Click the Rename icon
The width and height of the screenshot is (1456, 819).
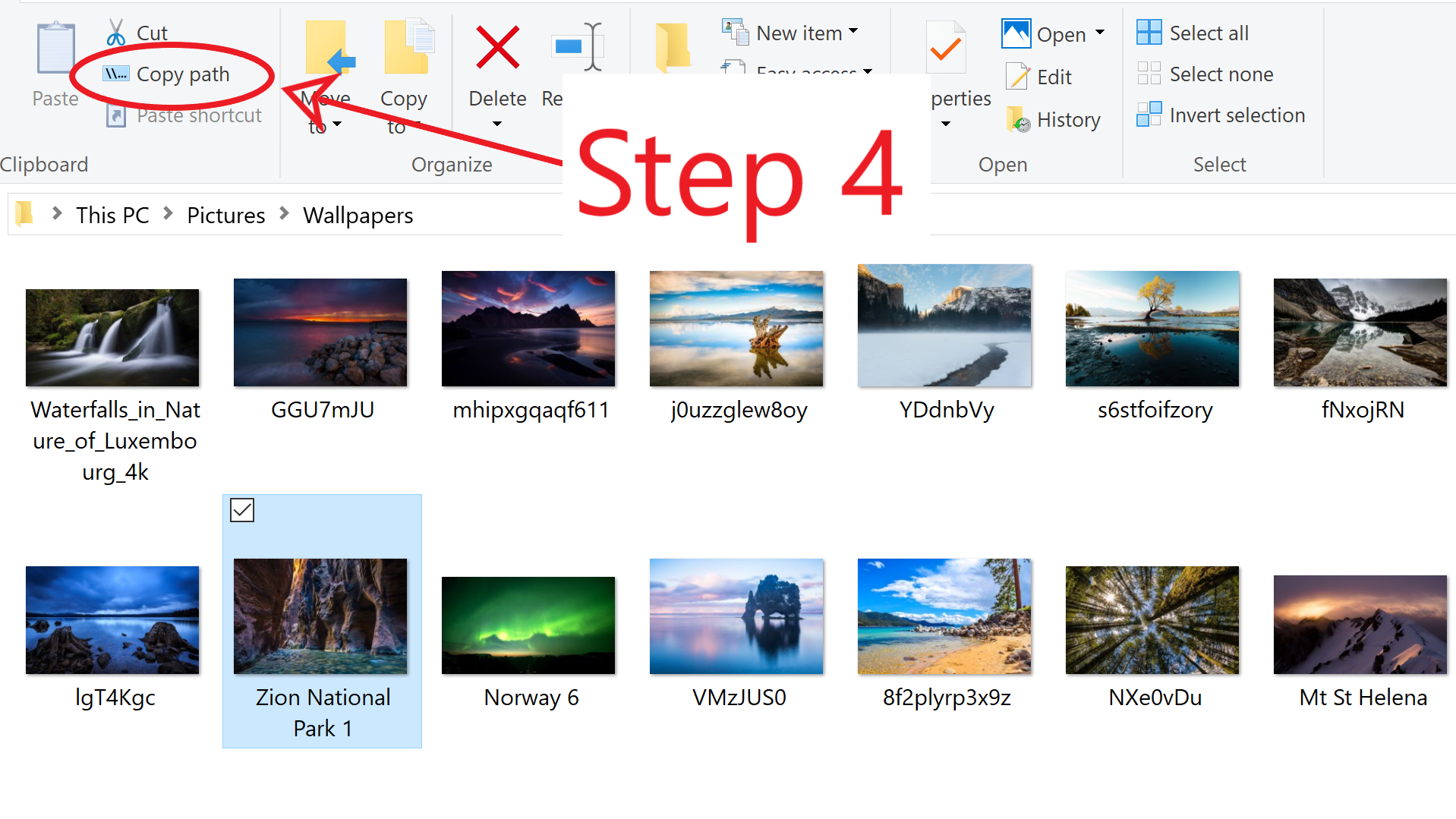(x=577, y=46)
